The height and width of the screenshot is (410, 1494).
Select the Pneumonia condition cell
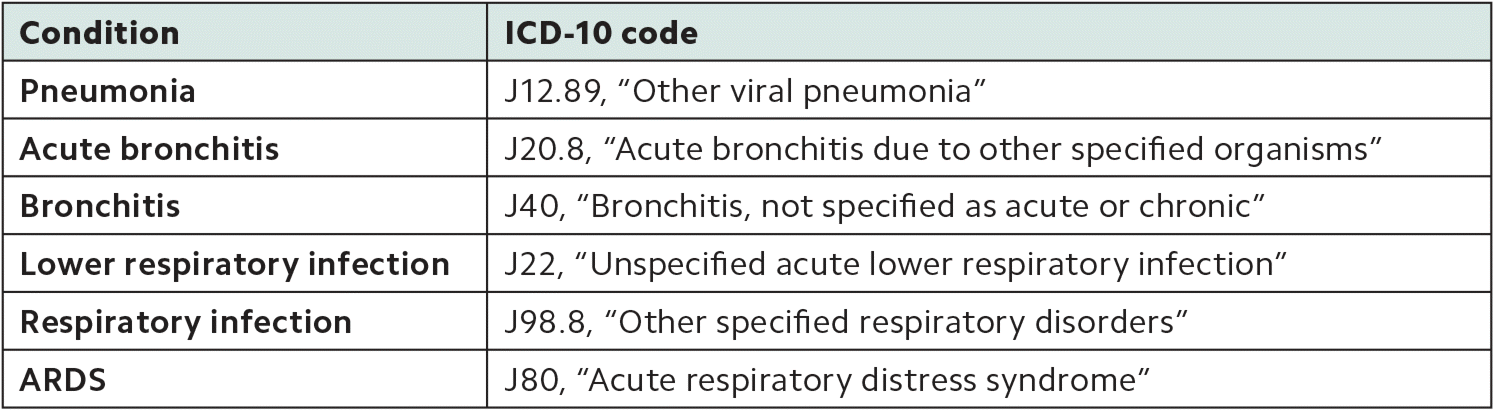tap(108, 92)
